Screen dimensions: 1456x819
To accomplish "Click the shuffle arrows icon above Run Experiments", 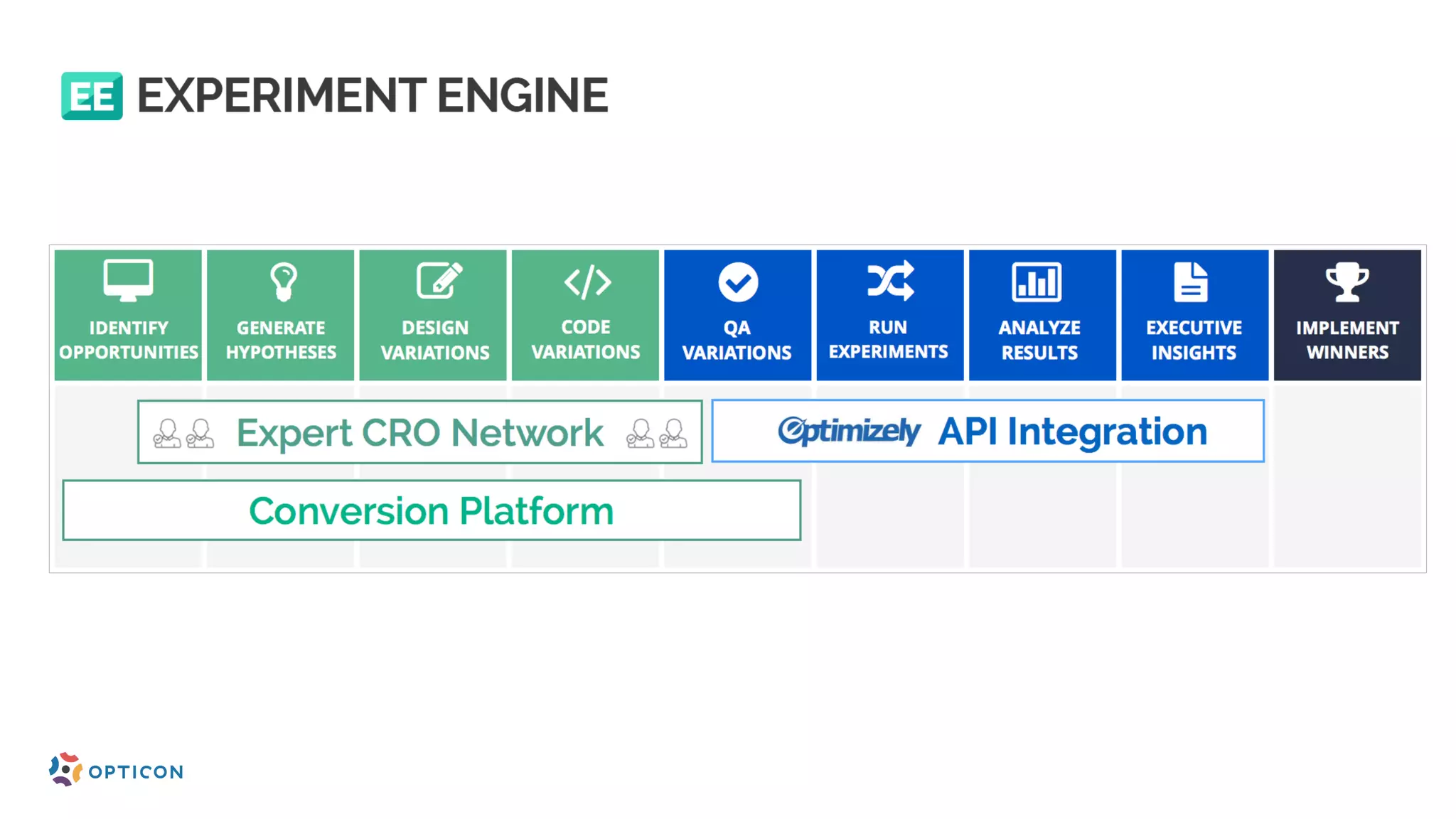I will pyautogui.click(x=890, y=280).
